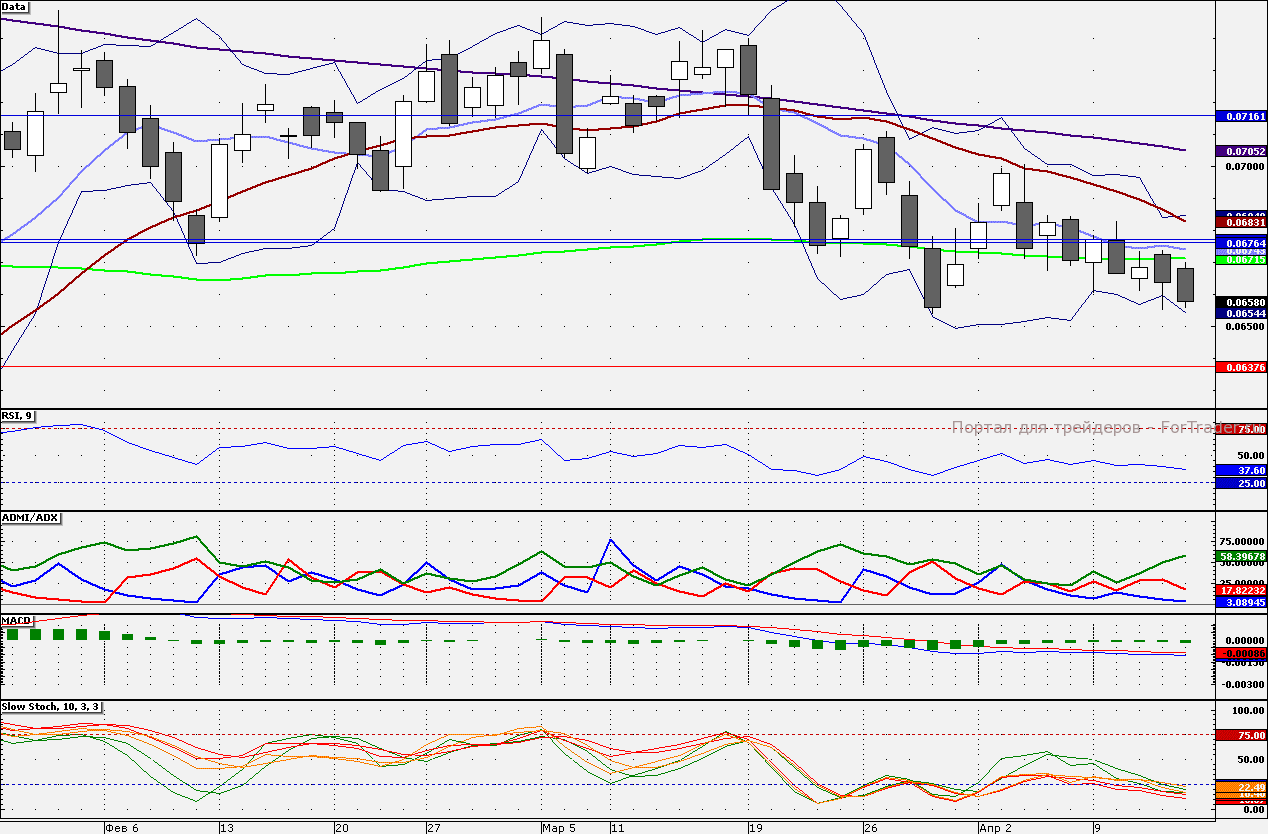Select the purple 0.07052 price tag

tap(1240, 151)
